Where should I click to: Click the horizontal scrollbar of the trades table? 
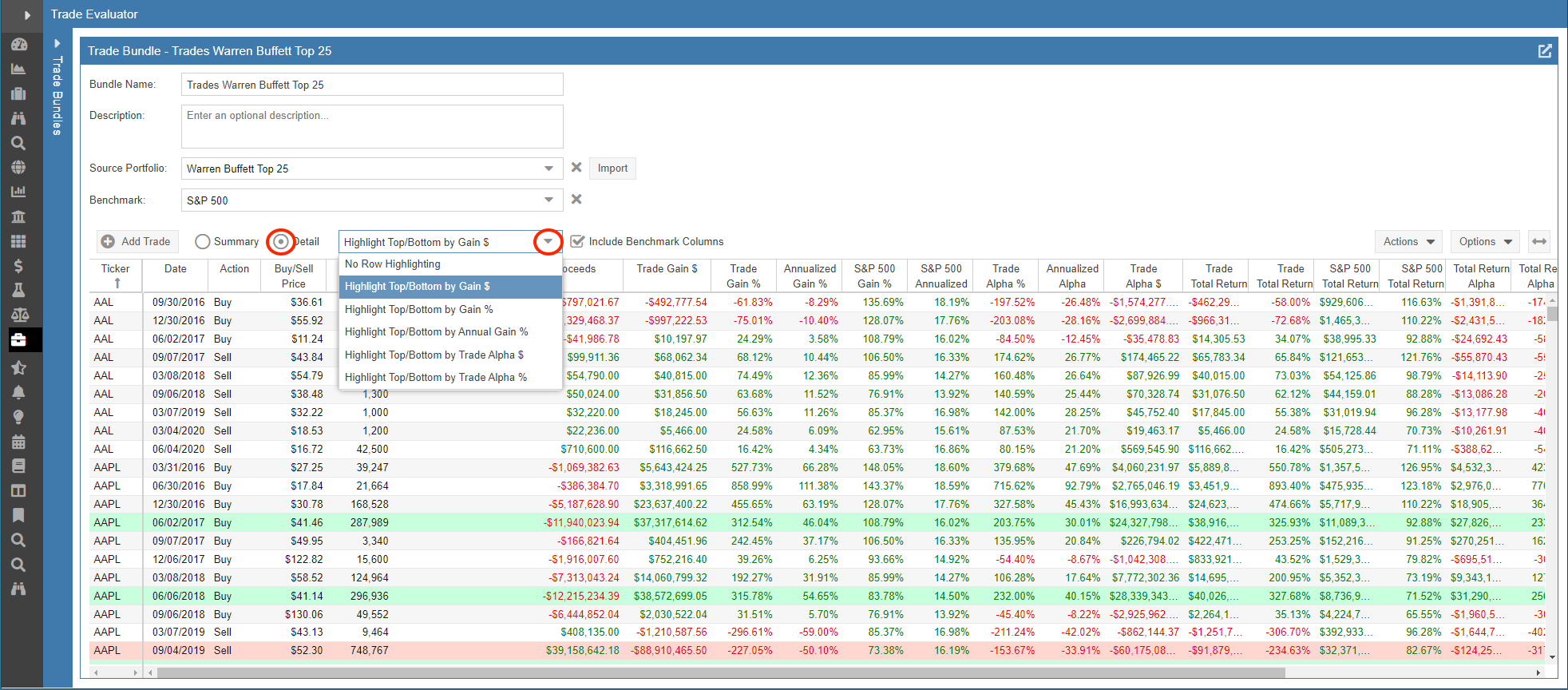[x=722, y=672]
